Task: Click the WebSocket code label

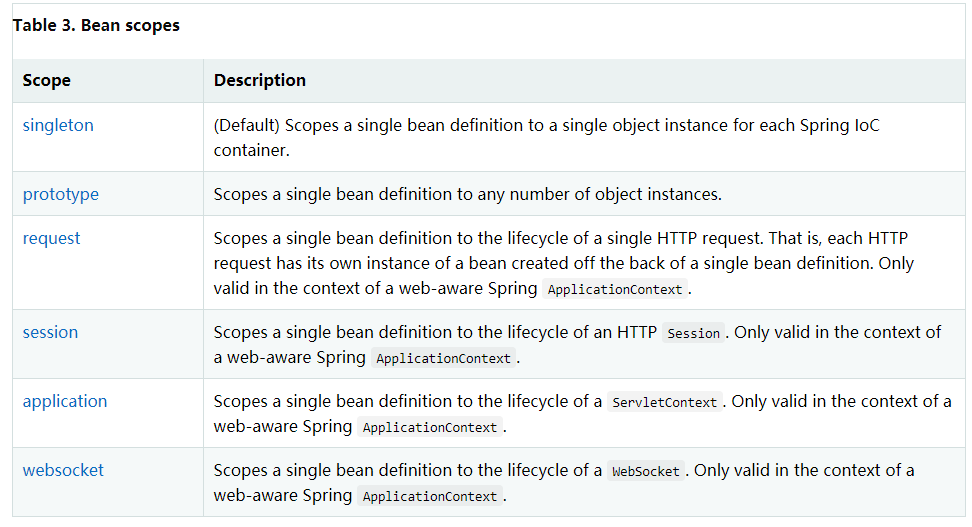Action: [x=645, y=471]
